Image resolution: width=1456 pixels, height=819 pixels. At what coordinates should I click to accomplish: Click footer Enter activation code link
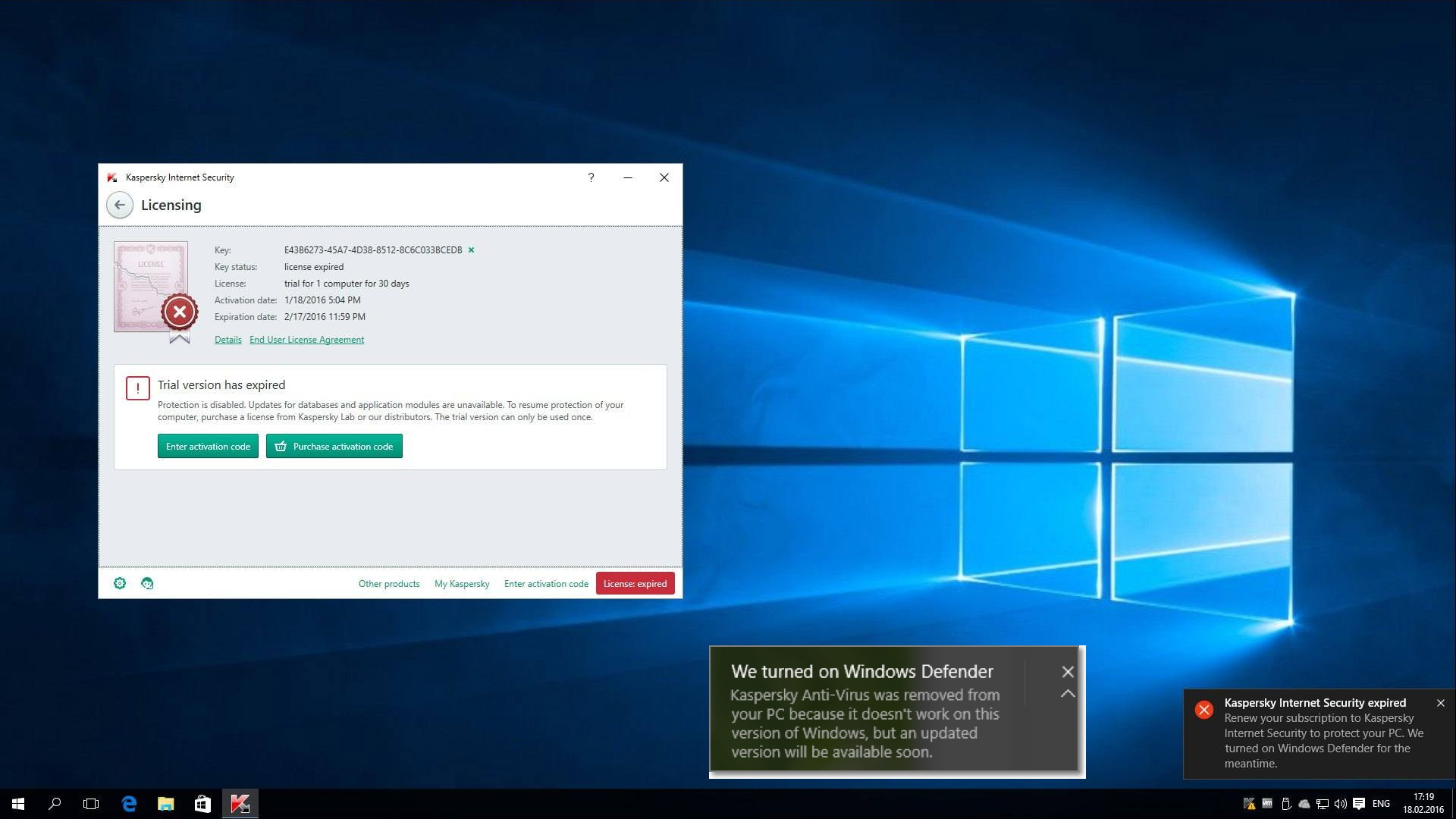click(x=546, y=584)
